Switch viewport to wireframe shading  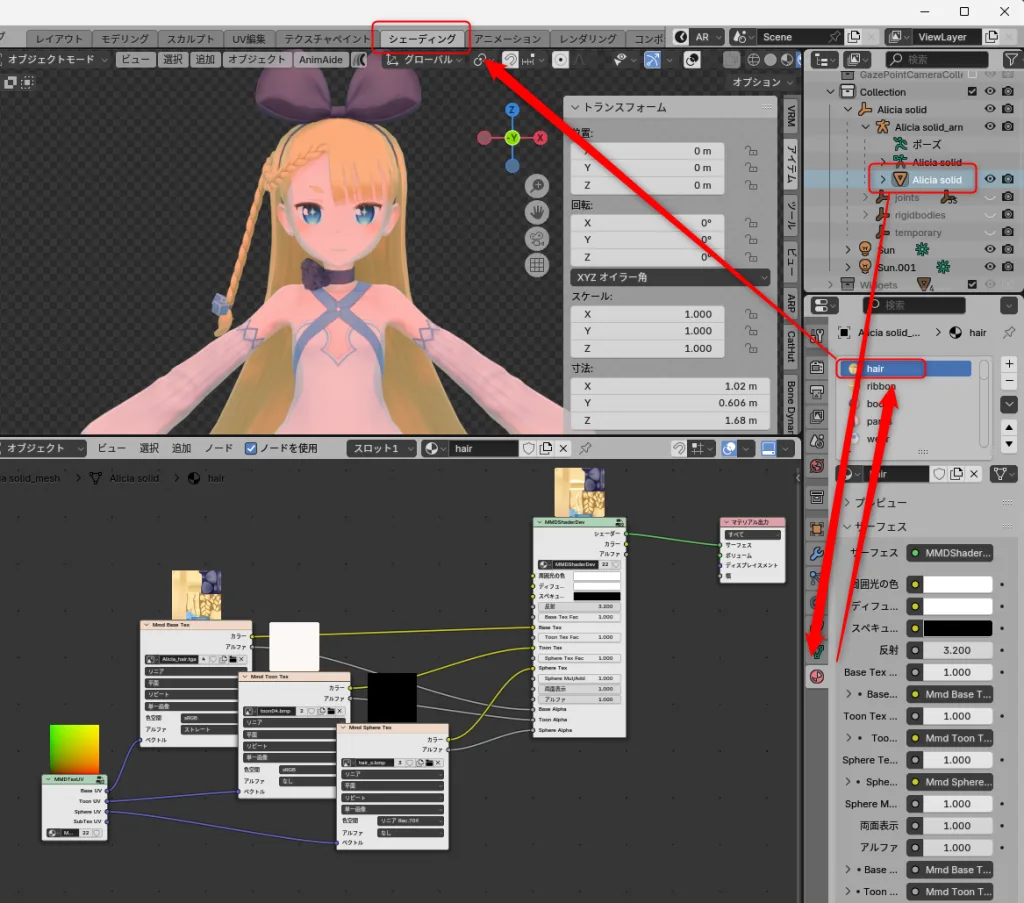754,60
